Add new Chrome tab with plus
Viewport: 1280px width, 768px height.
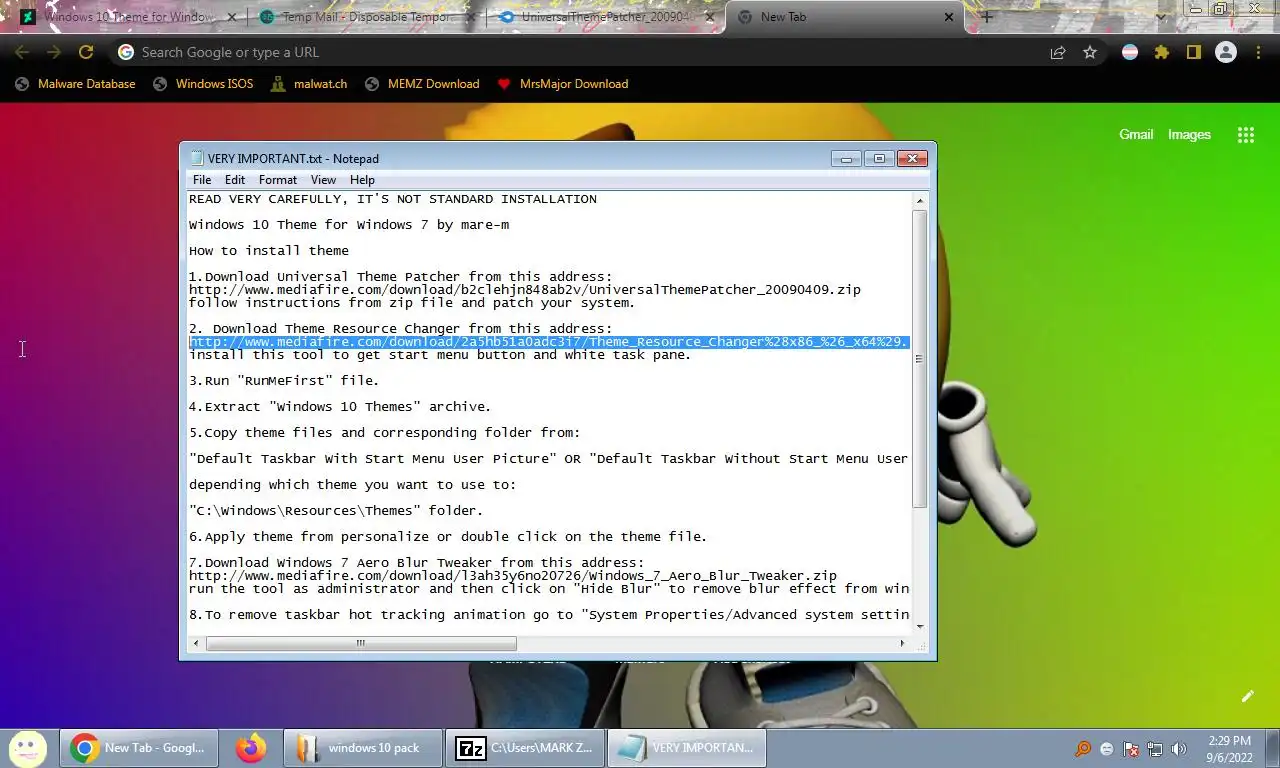click(x=987, y=17)
